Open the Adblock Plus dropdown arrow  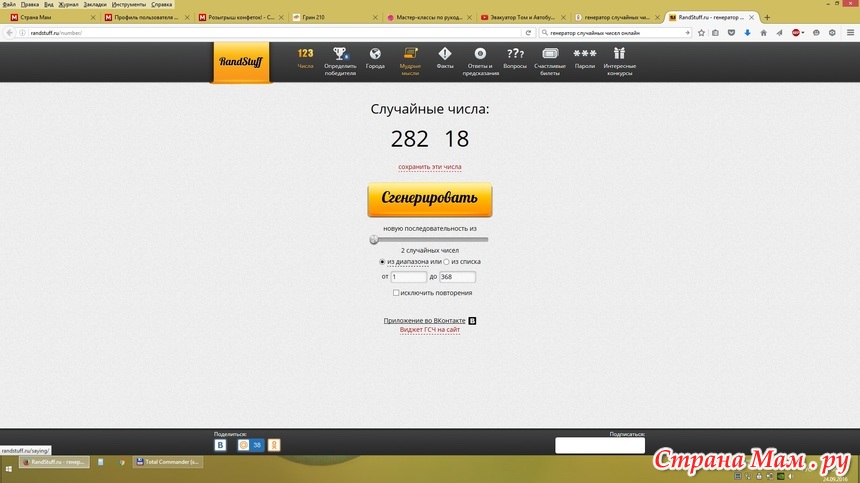(x=803, y=33)
